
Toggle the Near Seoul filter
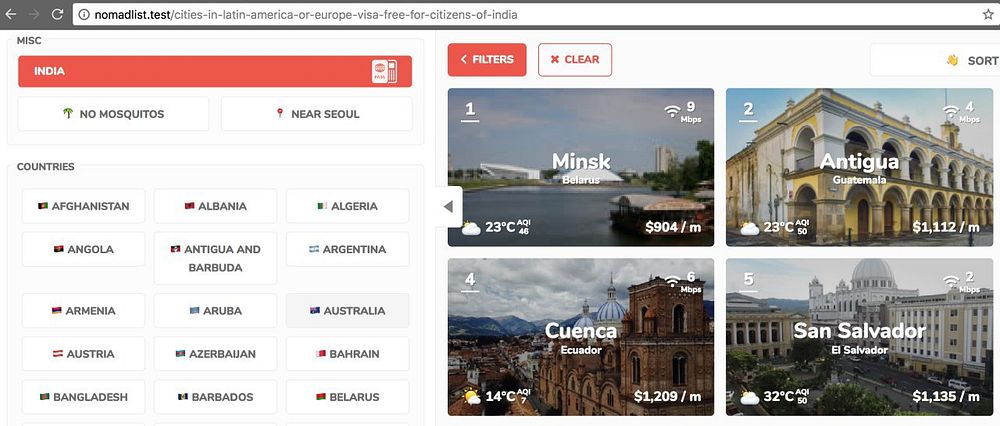(x=317, y=114)
